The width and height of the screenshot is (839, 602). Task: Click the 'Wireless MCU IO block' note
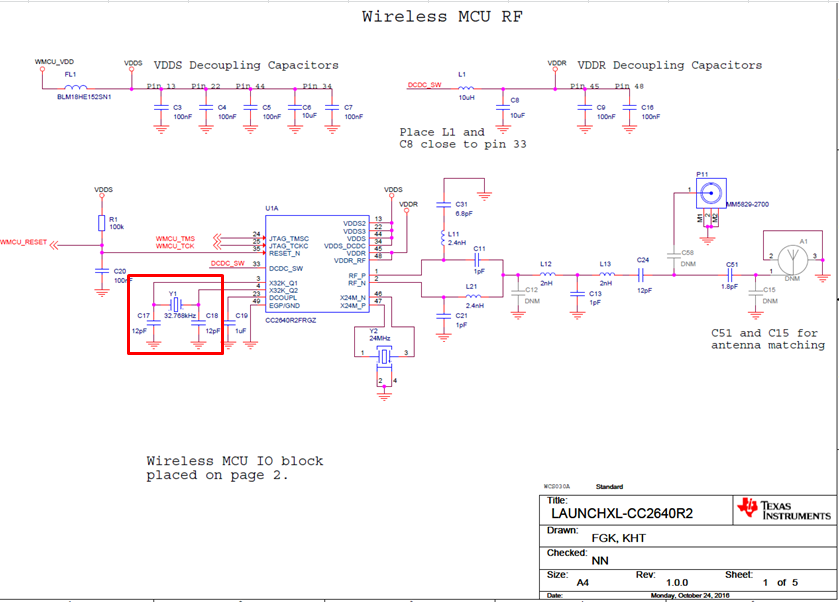[235, 468]
